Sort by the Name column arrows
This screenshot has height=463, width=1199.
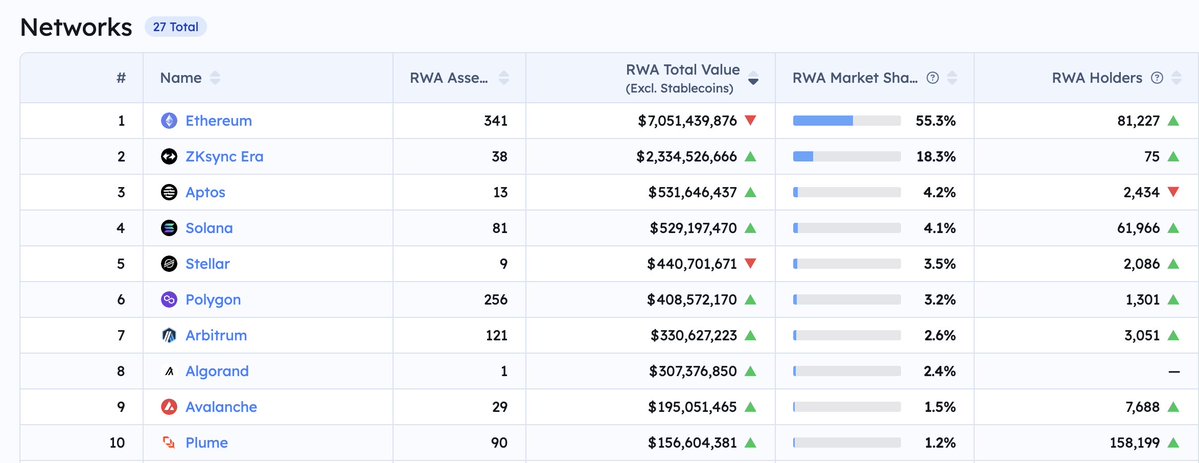(215, 78)
